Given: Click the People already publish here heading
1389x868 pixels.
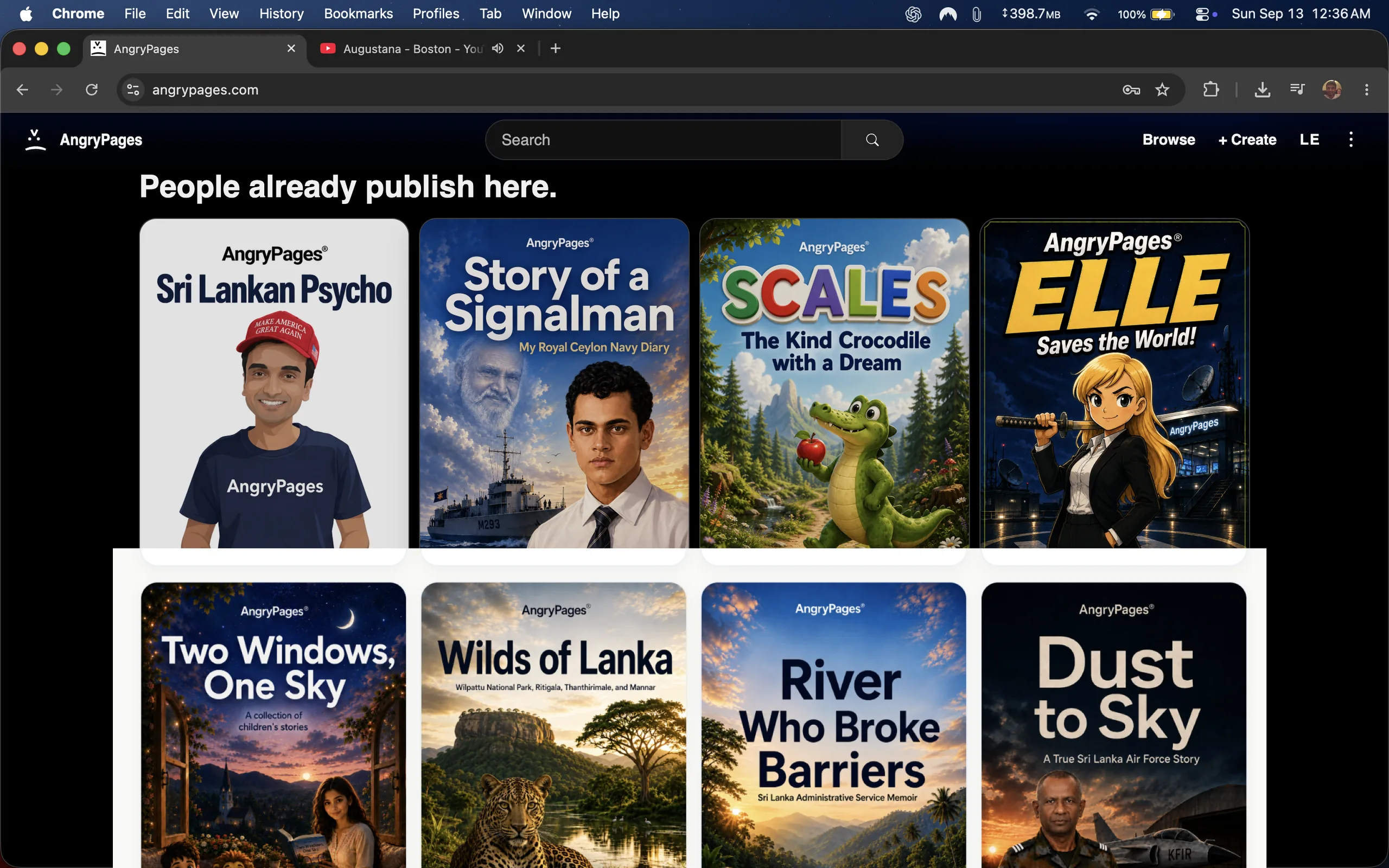Looking at the screenshot, I should click(348, 187).
